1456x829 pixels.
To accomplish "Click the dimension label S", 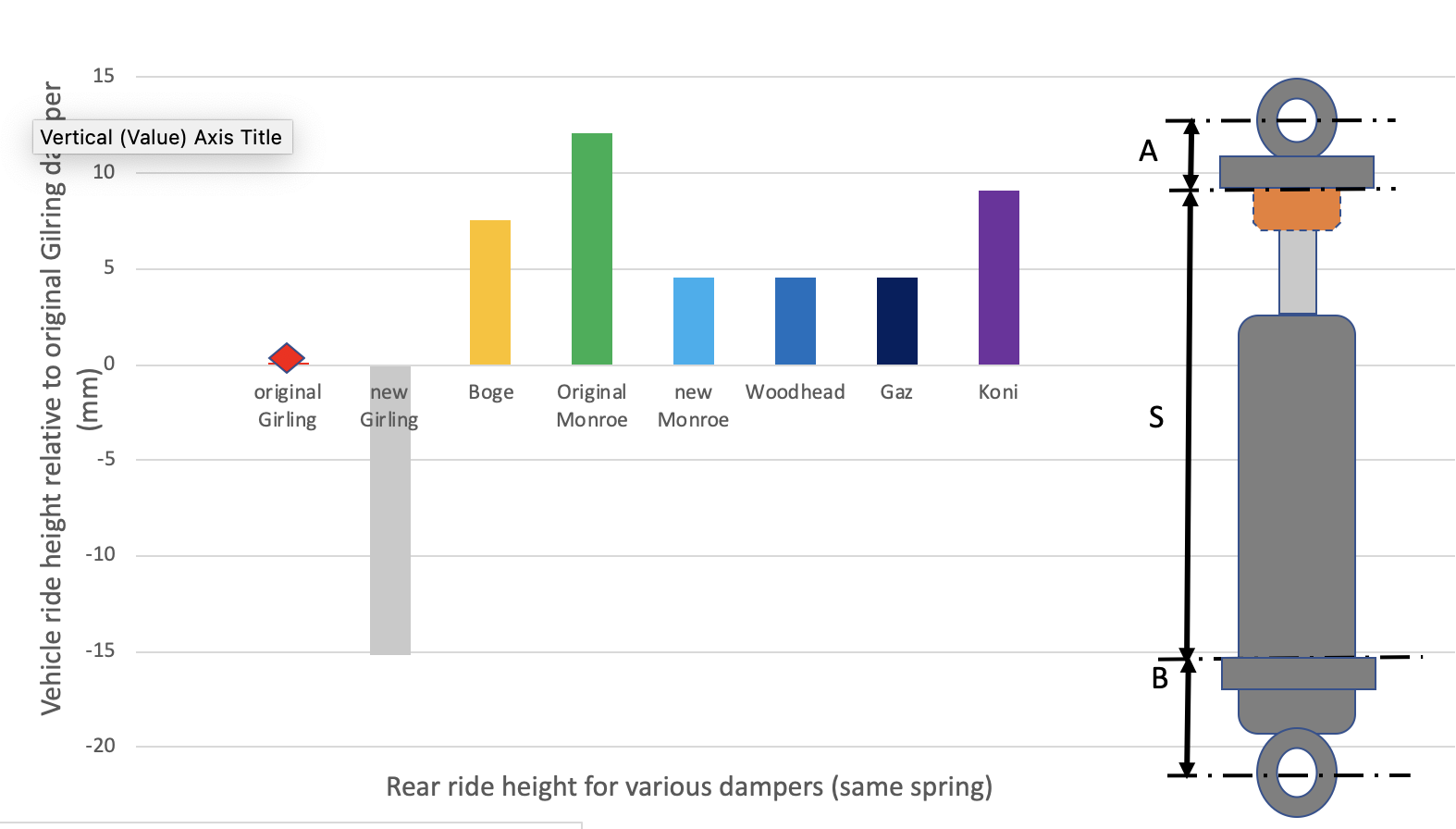I will pyautogui.click(x=1155, y=418).
